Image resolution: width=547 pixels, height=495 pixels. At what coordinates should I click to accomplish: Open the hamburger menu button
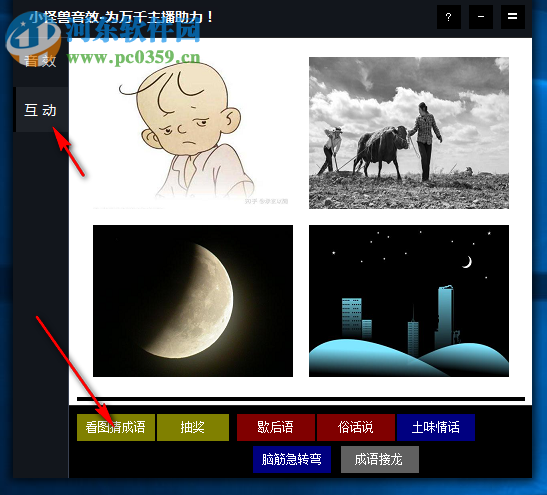click(512, 17)
